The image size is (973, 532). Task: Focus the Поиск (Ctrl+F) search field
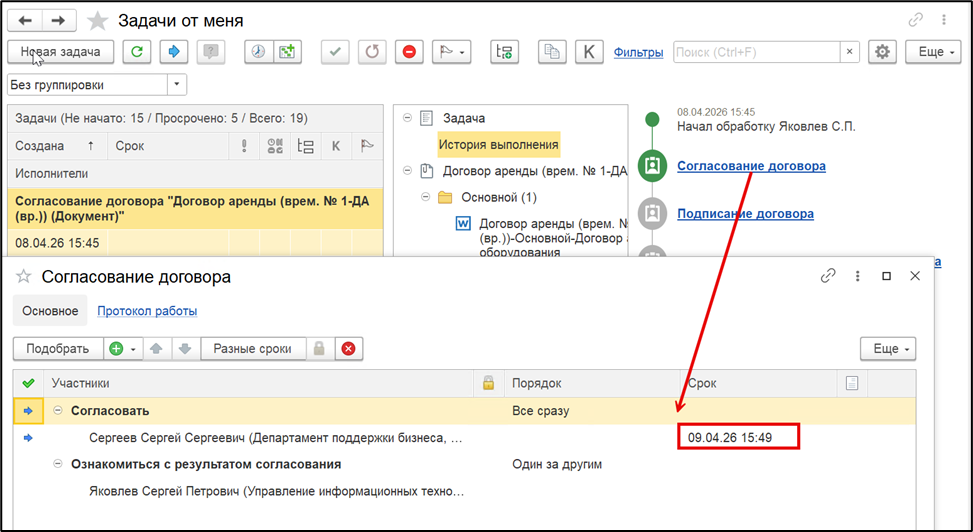757,52
